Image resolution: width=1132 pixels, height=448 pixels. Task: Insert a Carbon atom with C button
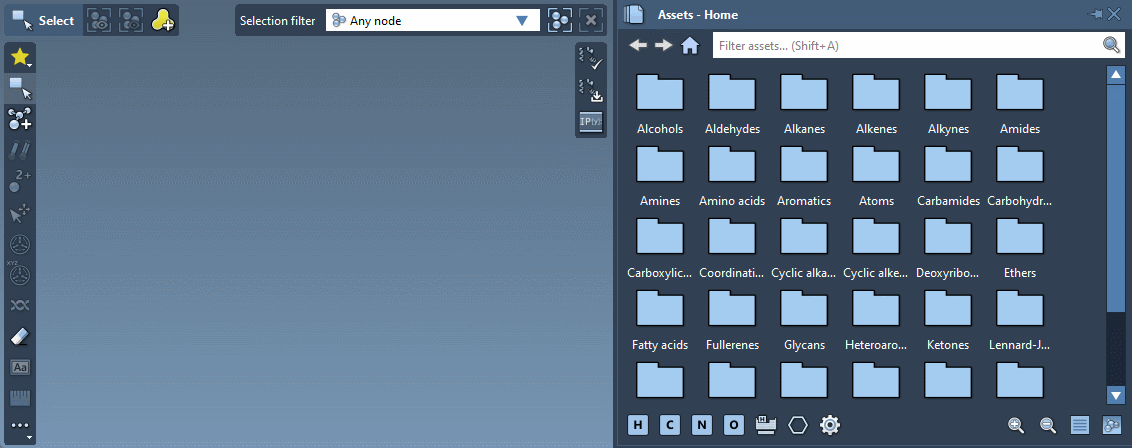[670, 425]
